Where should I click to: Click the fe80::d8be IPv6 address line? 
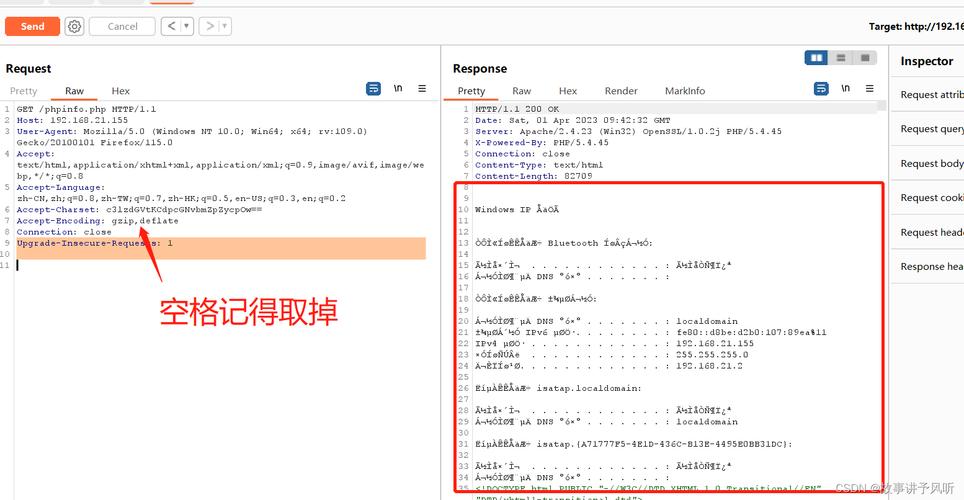[650, 333]
